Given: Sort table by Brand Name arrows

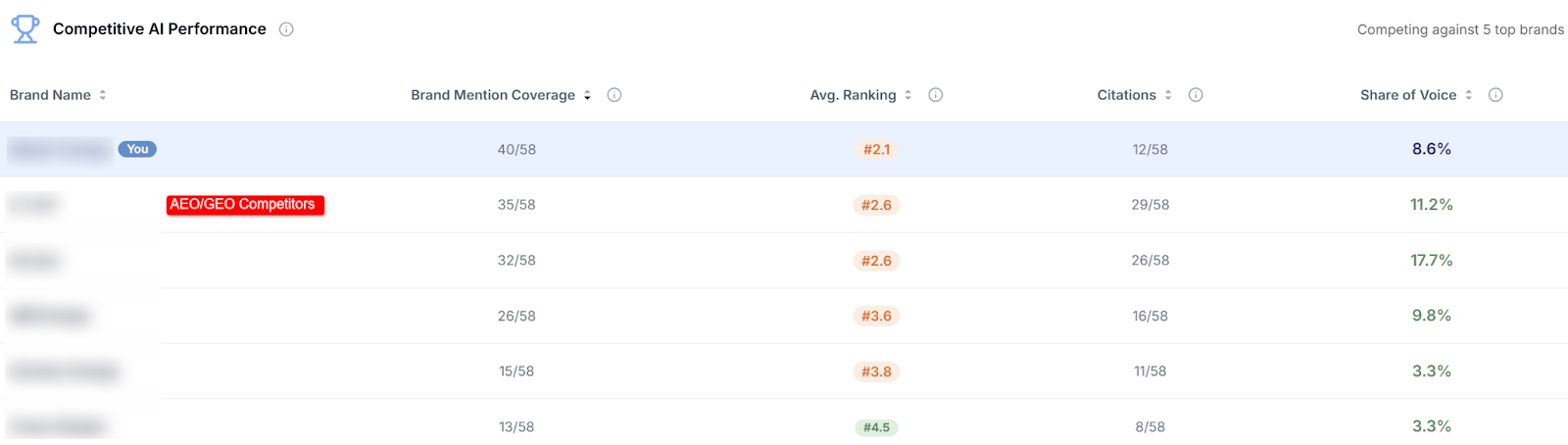Looking at the screenshot, I should (103, 95).
